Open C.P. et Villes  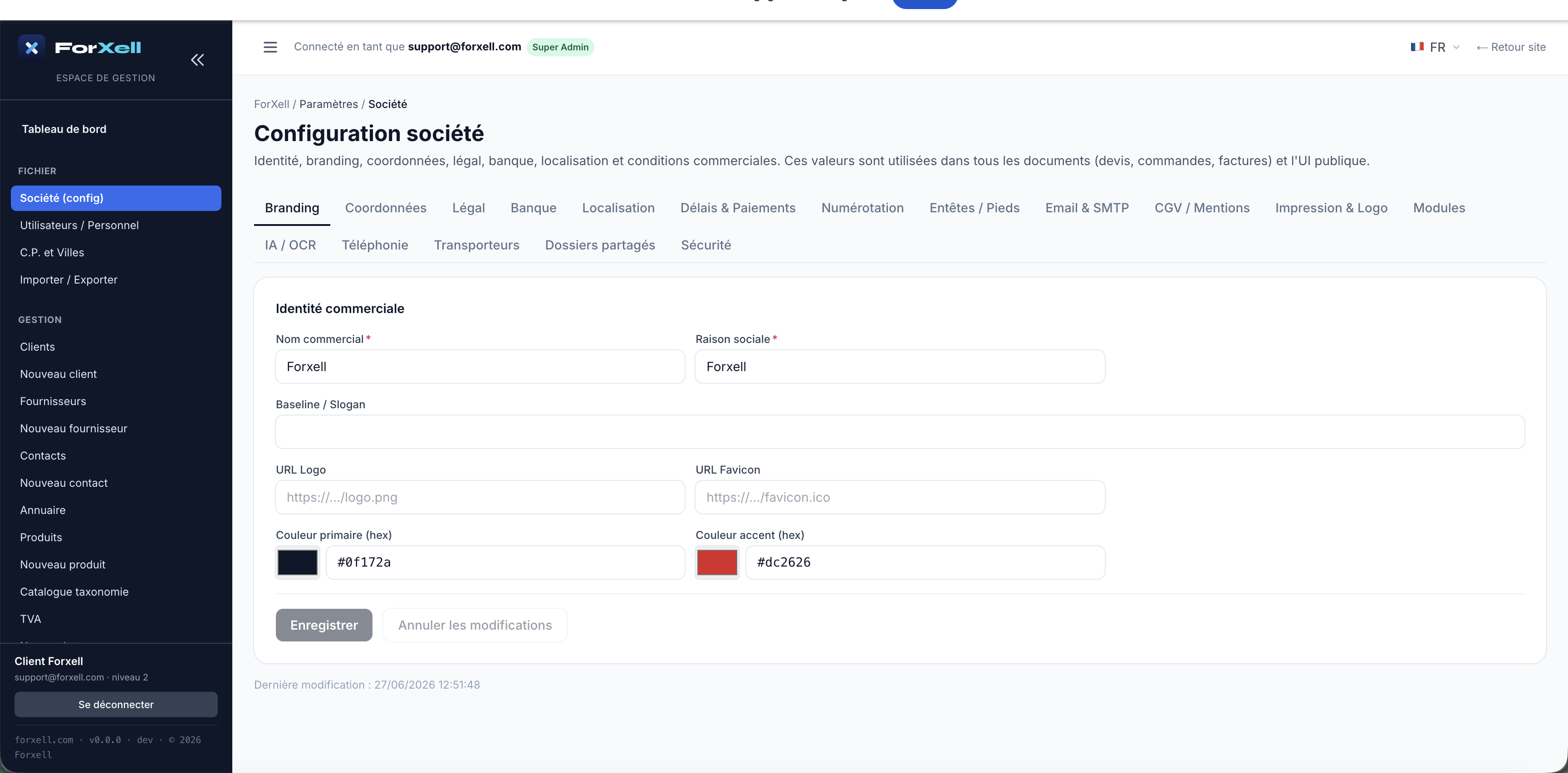[116, 253]
